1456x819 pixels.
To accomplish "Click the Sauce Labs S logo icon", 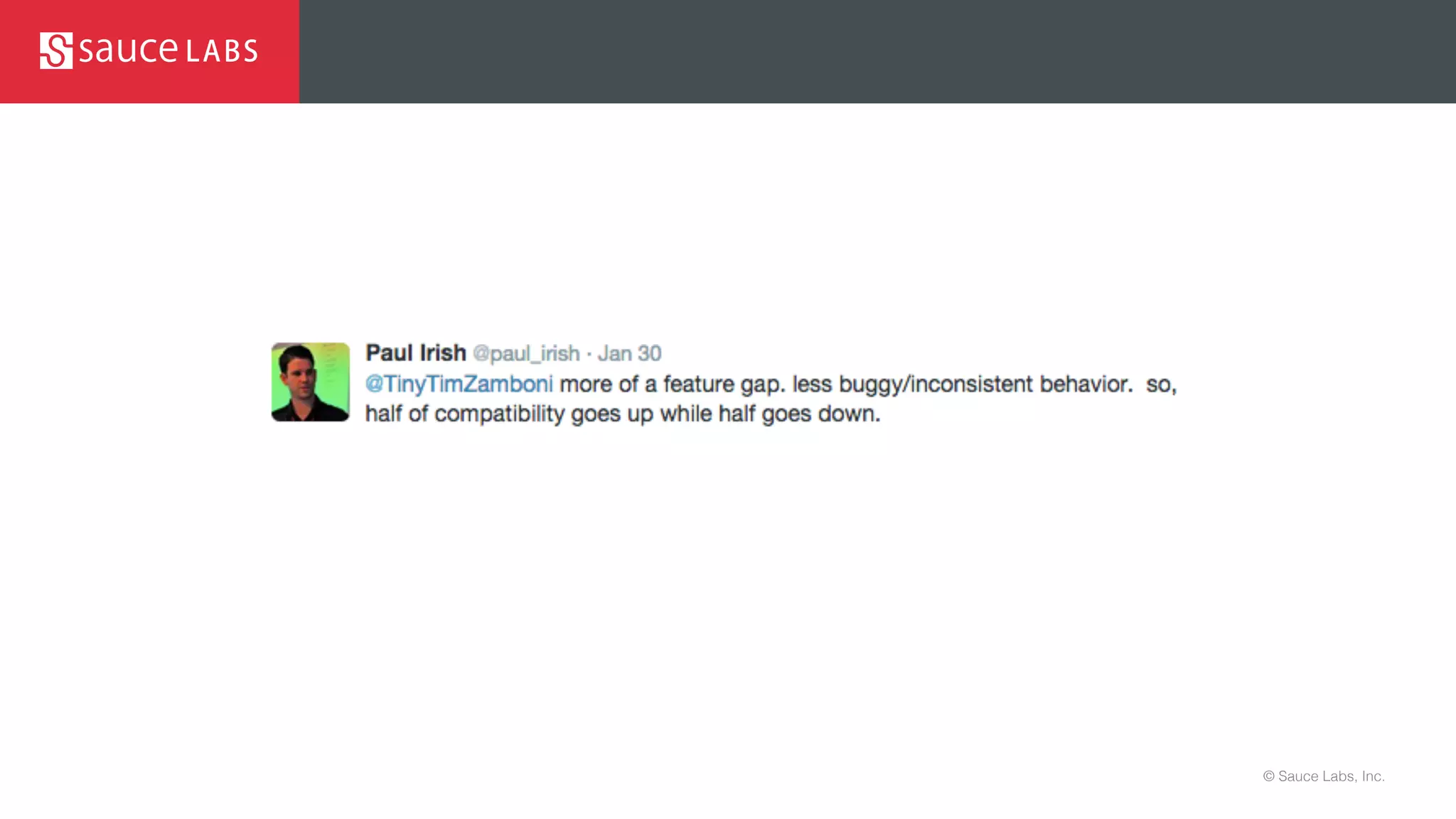I will 56,50.
